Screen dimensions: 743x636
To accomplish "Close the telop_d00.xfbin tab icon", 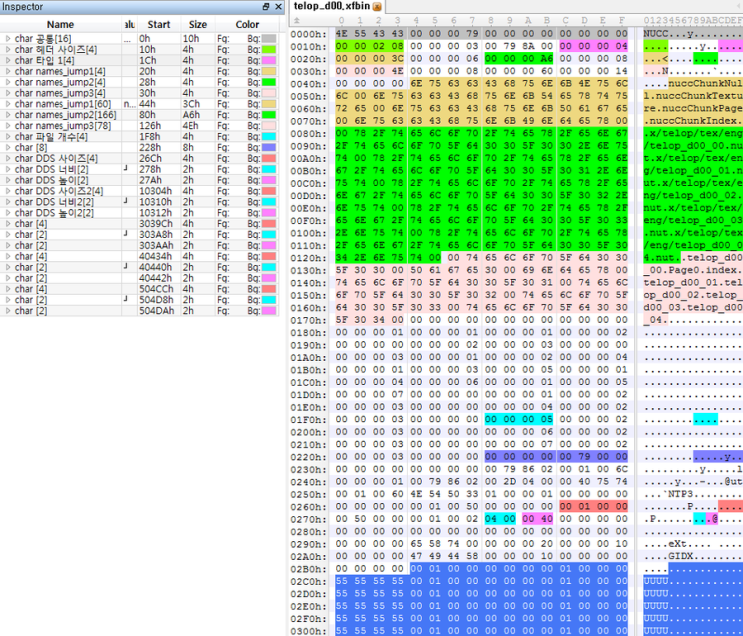I will tap(377, 7).
